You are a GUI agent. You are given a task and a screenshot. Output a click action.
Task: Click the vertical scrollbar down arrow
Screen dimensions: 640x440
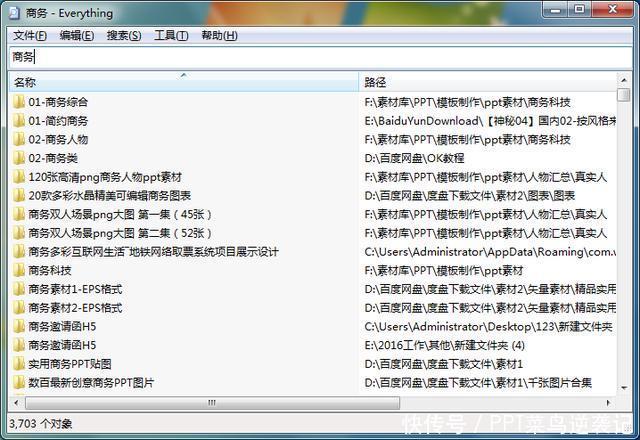click(x=623, y=388)
